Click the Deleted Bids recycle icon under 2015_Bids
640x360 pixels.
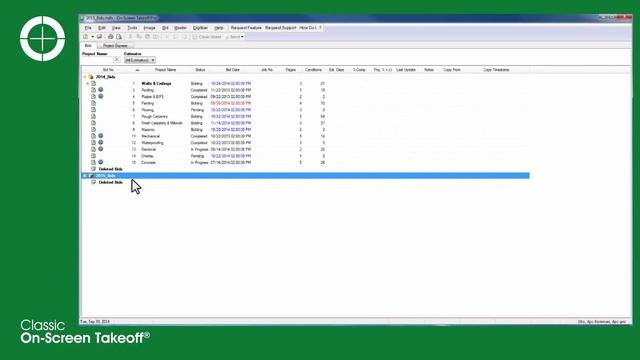pos(93,182)
